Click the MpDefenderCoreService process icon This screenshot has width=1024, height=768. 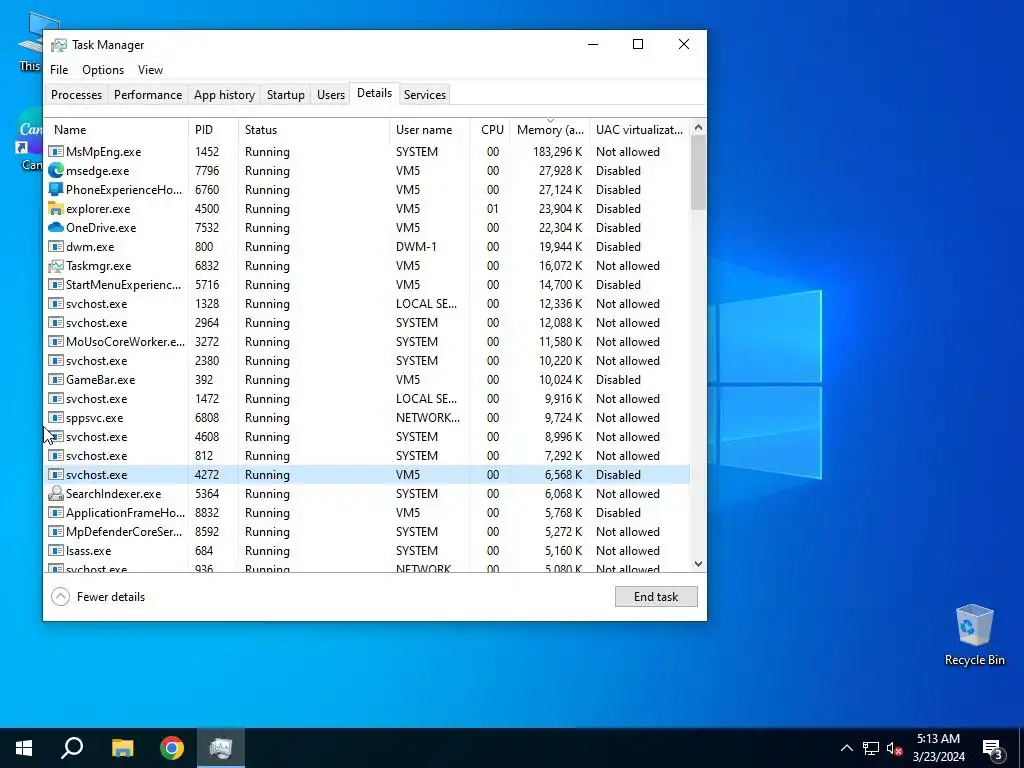(56, 532)
